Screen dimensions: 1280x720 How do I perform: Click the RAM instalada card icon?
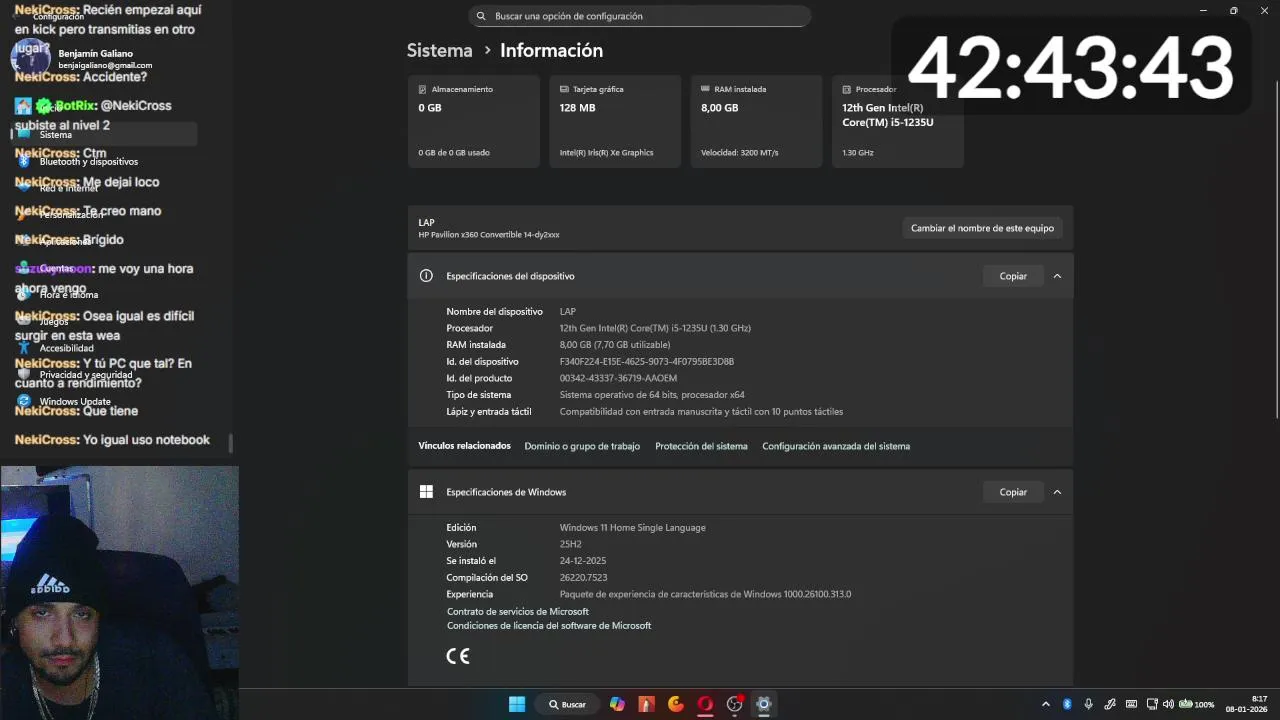click(706, 89)
